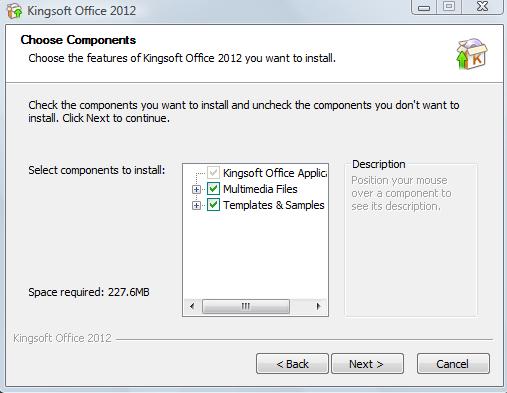
Task: Uncheck the Templates & Samples checkbox
Action: coord(213,205)
